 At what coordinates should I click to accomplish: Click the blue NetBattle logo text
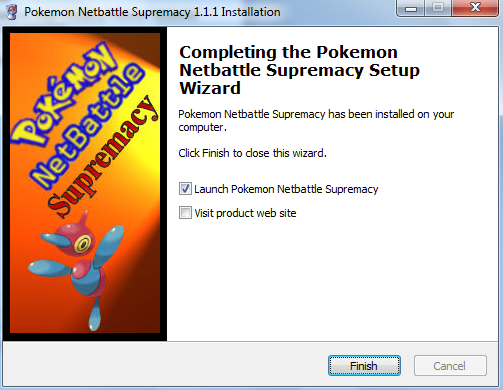coord(88,125)
